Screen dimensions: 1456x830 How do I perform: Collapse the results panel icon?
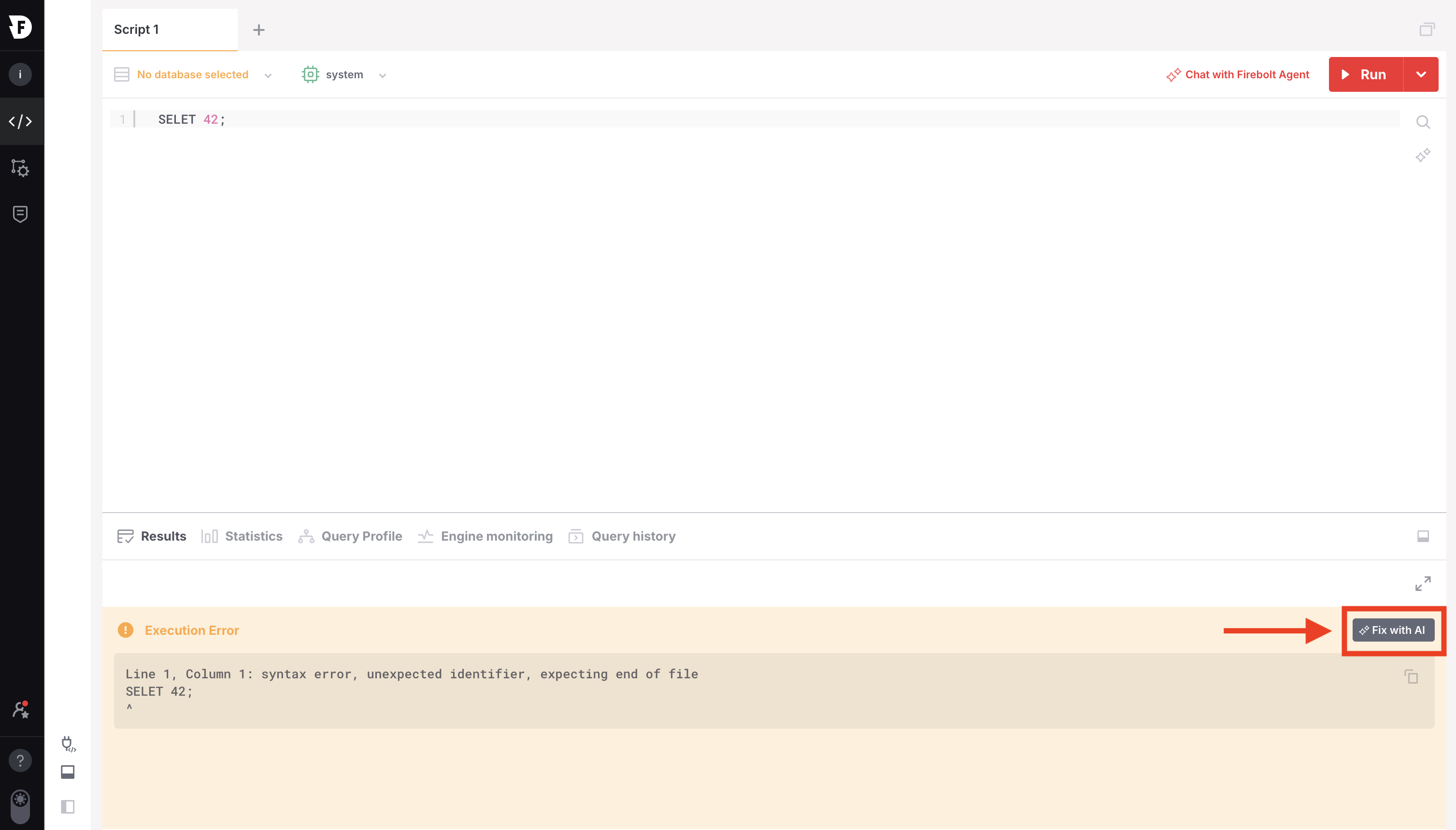tap(1423, 536)
